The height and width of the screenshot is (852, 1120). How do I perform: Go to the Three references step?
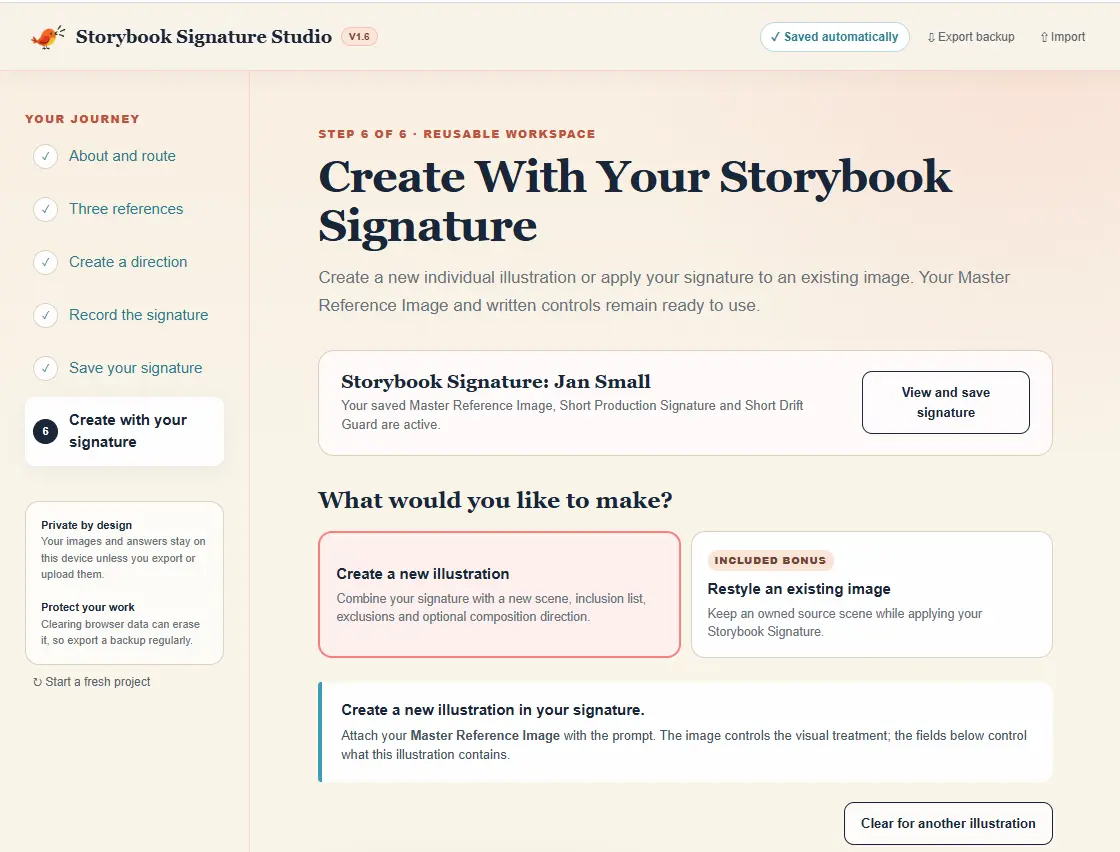pos(124,209)
